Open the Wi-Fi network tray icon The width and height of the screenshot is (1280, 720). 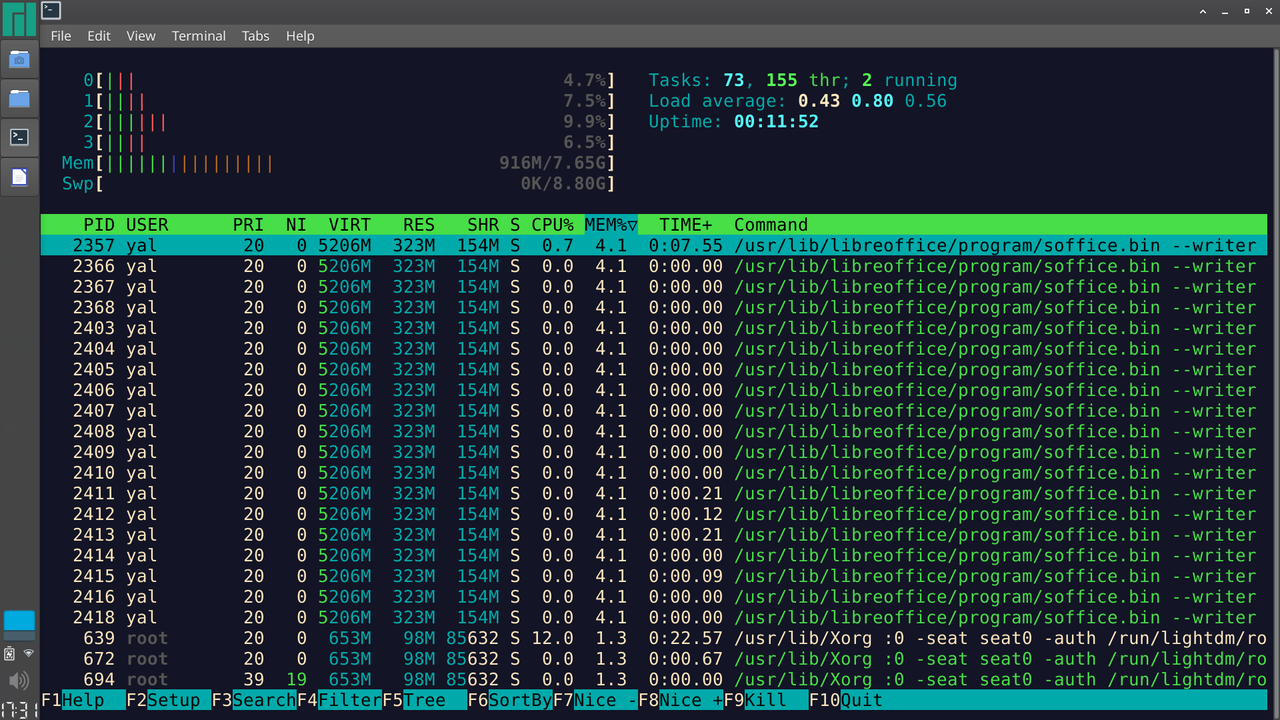tap(29, 653)
